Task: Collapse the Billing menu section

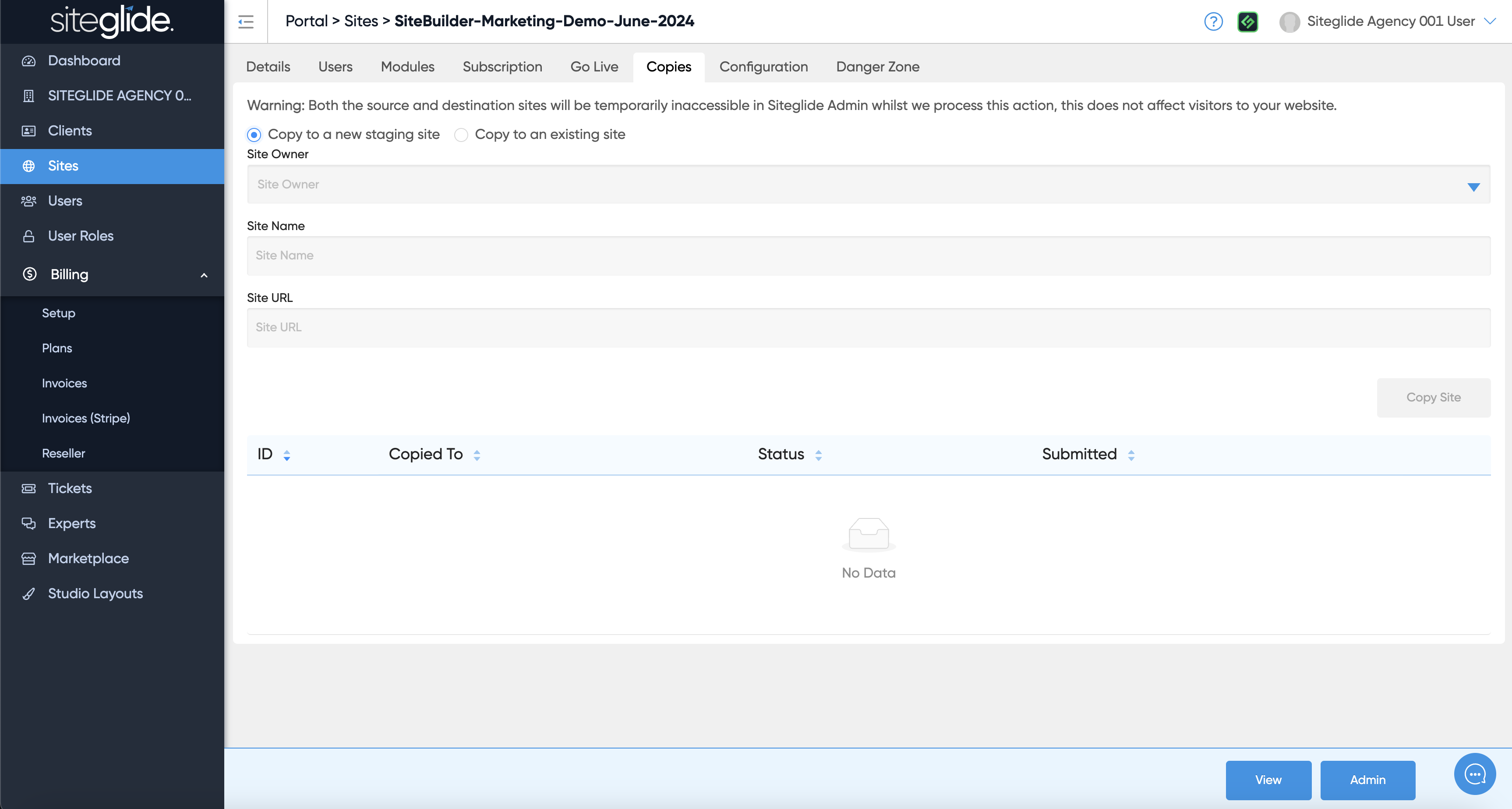Action: [x=204, y=275]
